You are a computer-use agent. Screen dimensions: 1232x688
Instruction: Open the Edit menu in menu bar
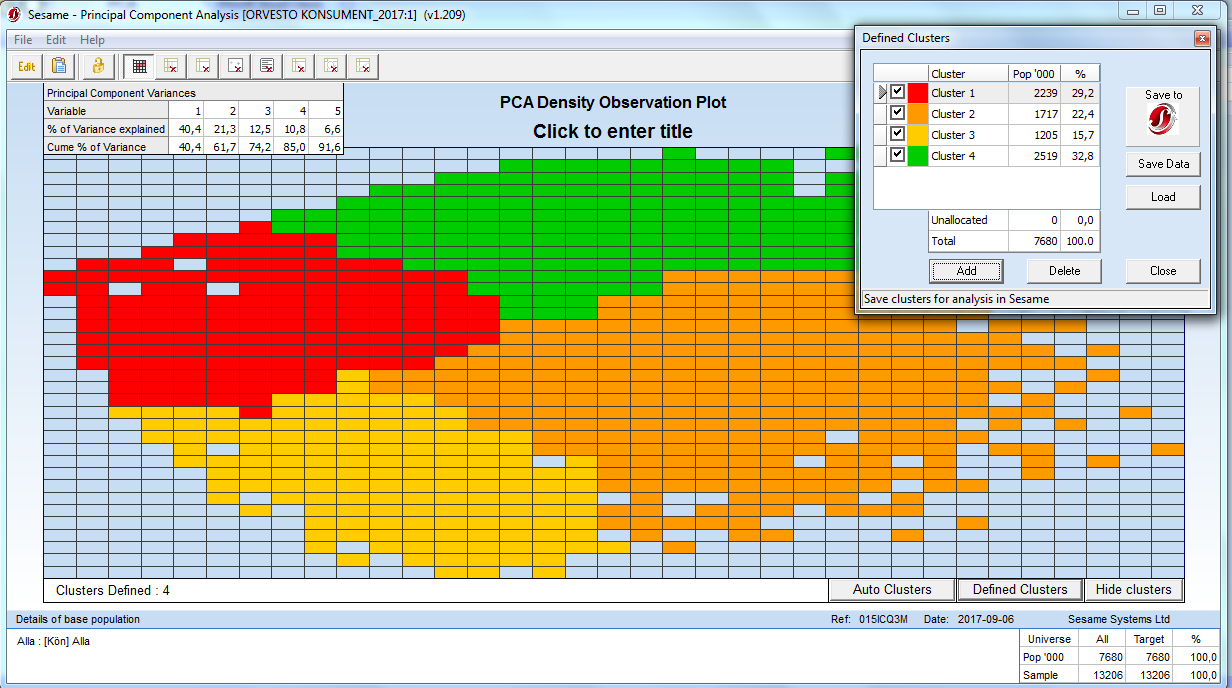56,40
